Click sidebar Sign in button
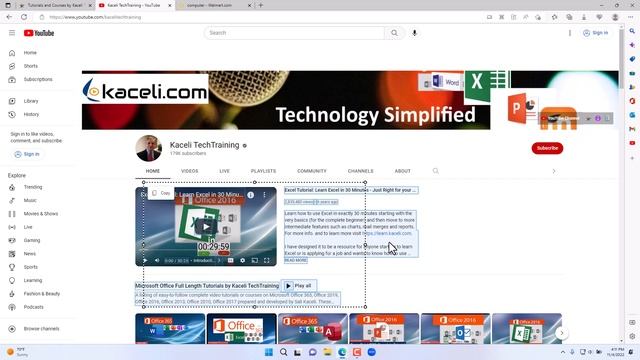Image resolution: width=640 pixels, height=360 pixels. coord(27,154)
